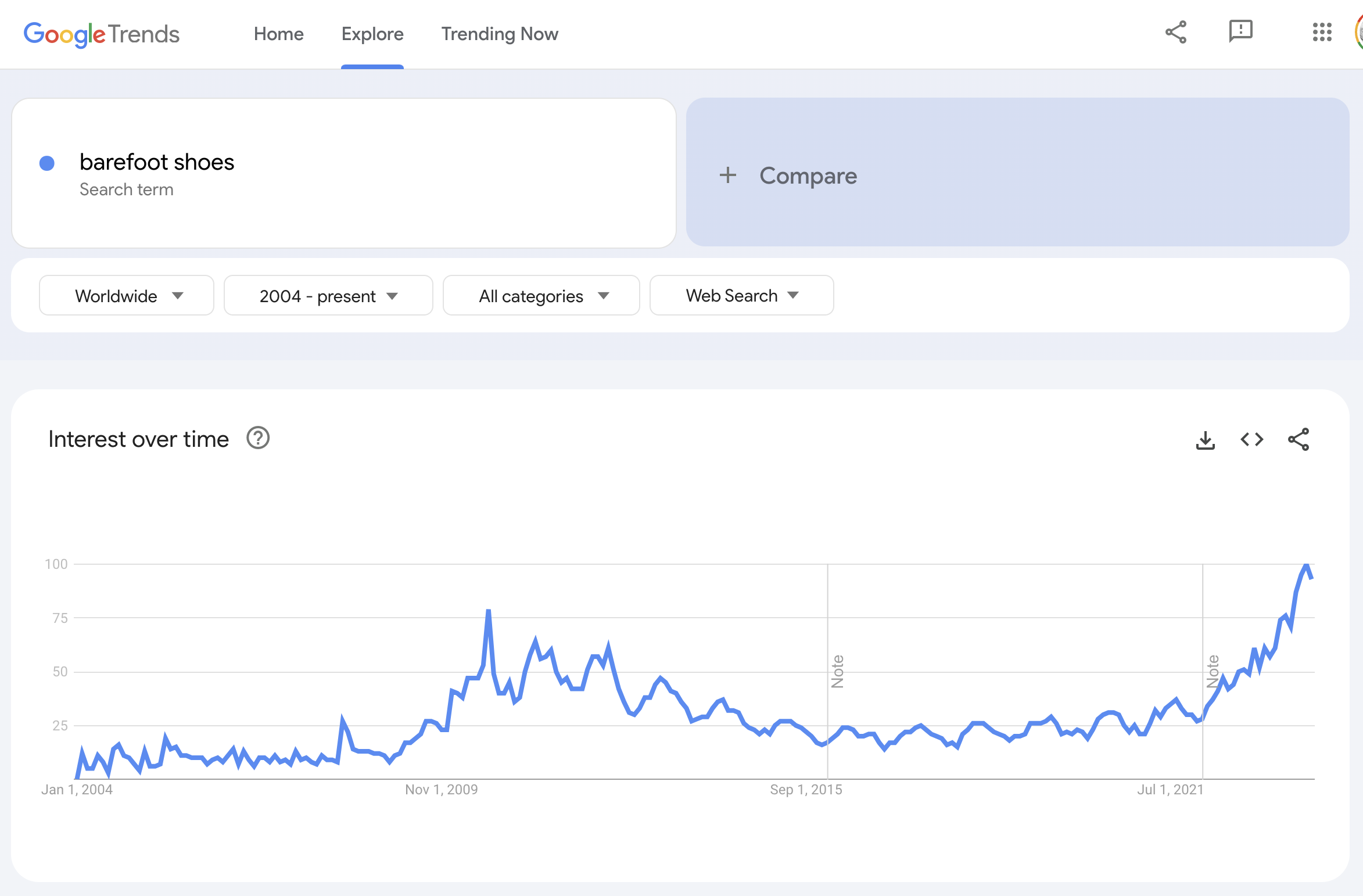
Task: Open the send feedback icon
Action: click(1240, 31)
